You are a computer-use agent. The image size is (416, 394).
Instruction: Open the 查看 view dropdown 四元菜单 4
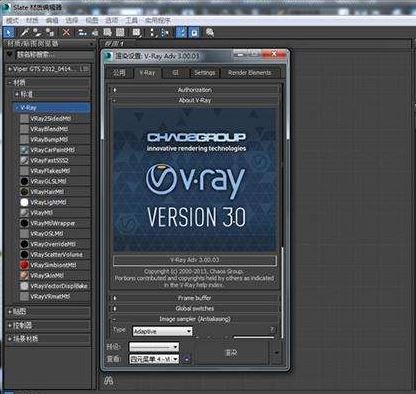tap(154, 359)
